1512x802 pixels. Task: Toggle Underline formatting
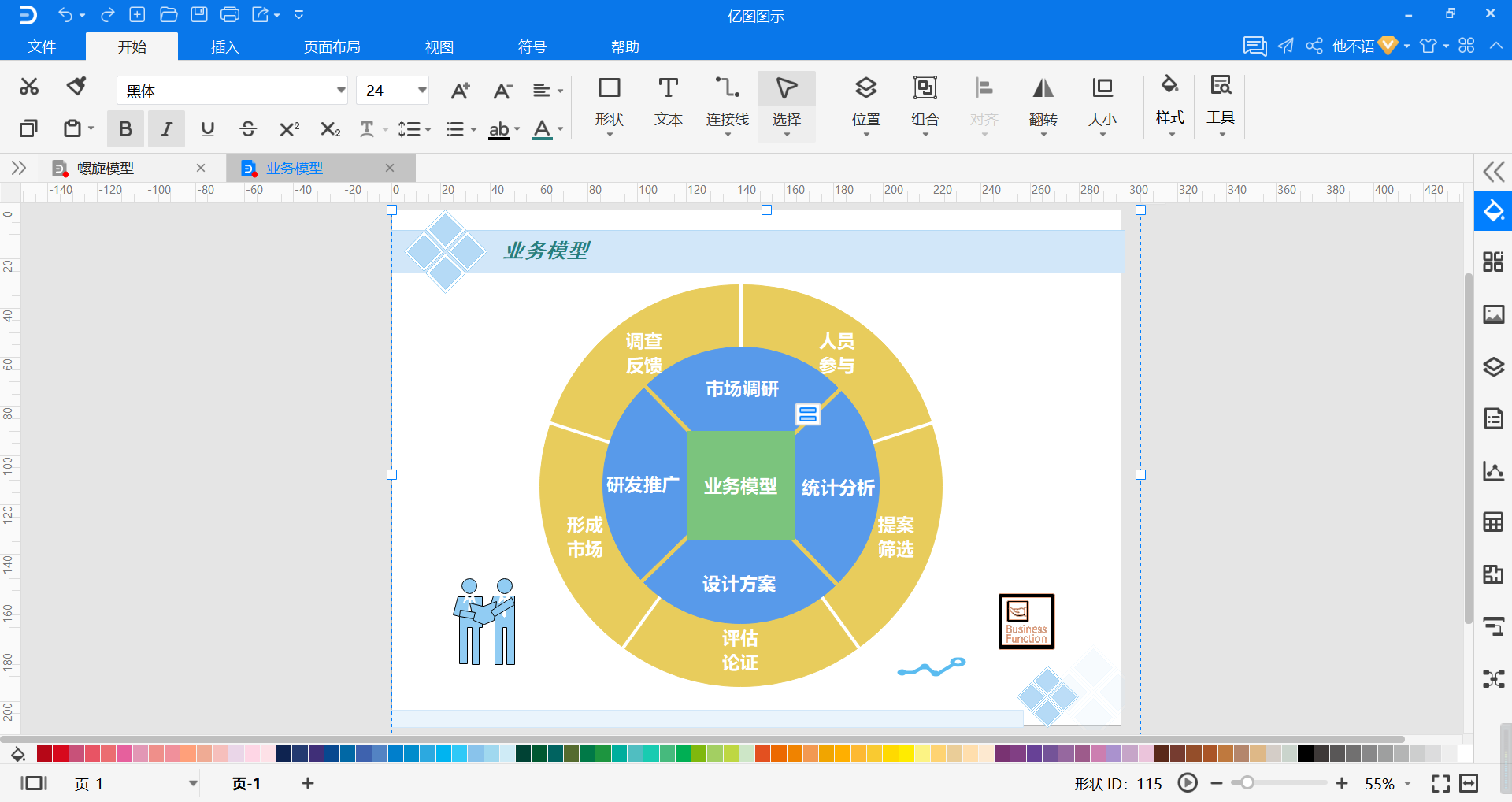tap(207, 128)
